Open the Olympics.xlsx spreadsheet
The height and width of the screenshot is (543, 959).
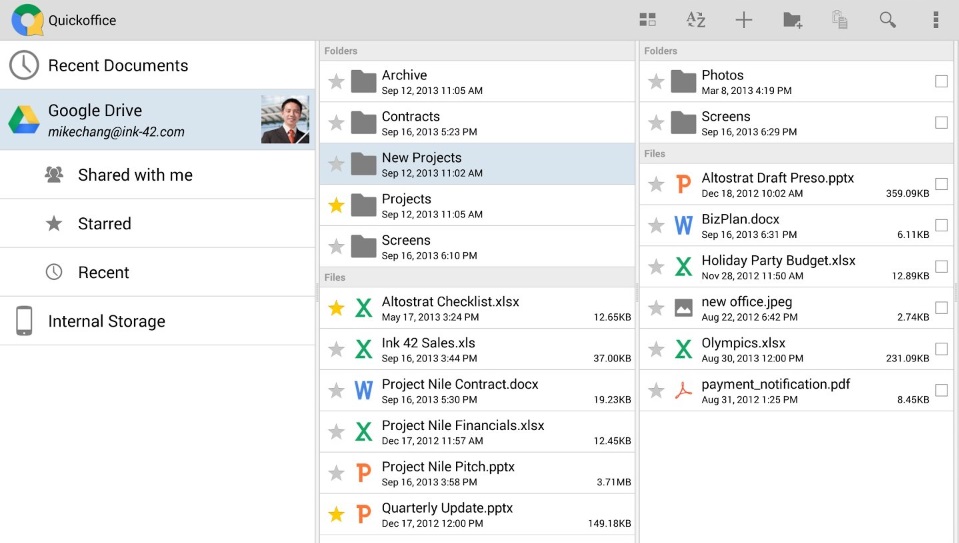[743, 350]
